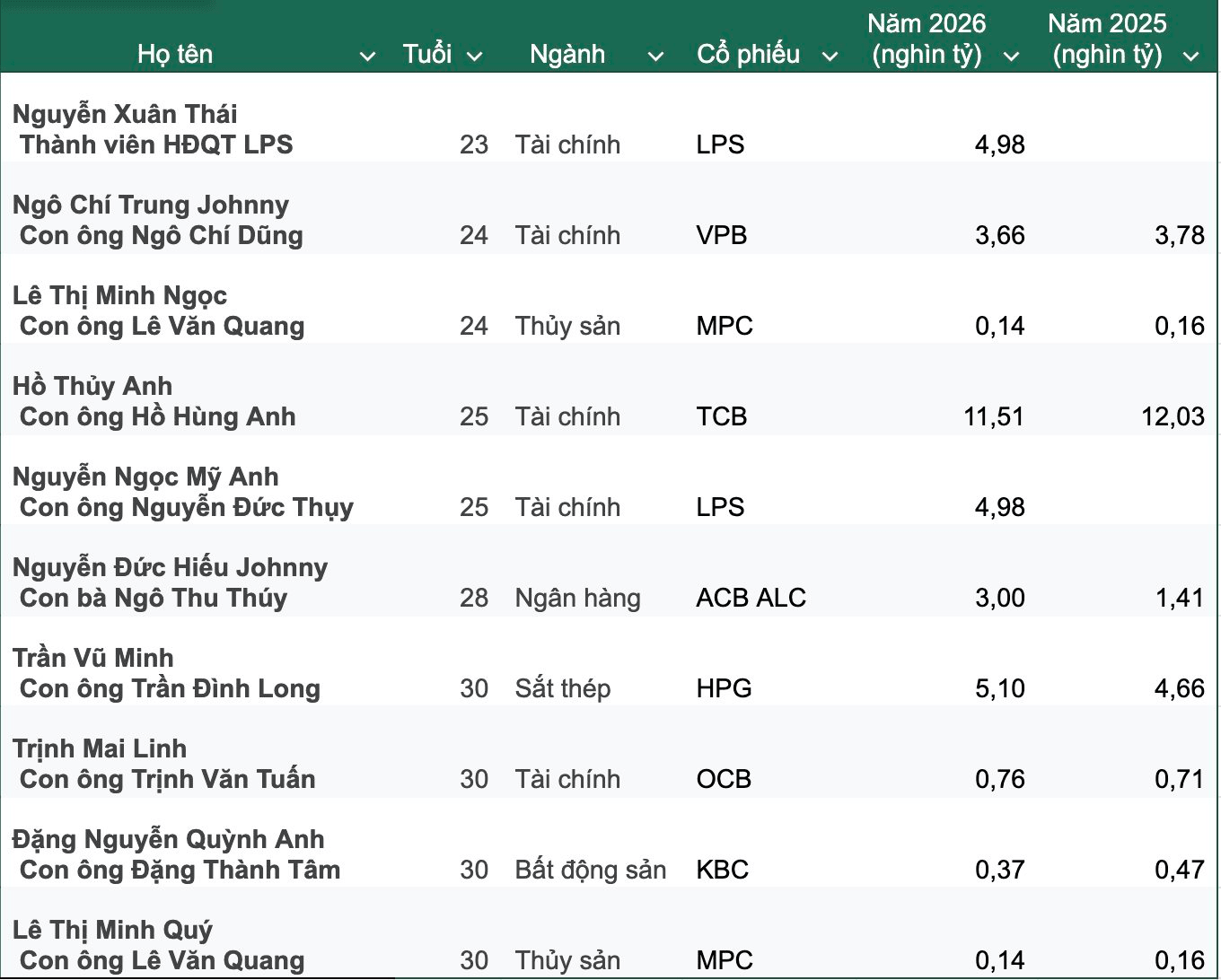
Task: Click age 23 in Nguyễn Xuân Thái's row
Action: 474,144
